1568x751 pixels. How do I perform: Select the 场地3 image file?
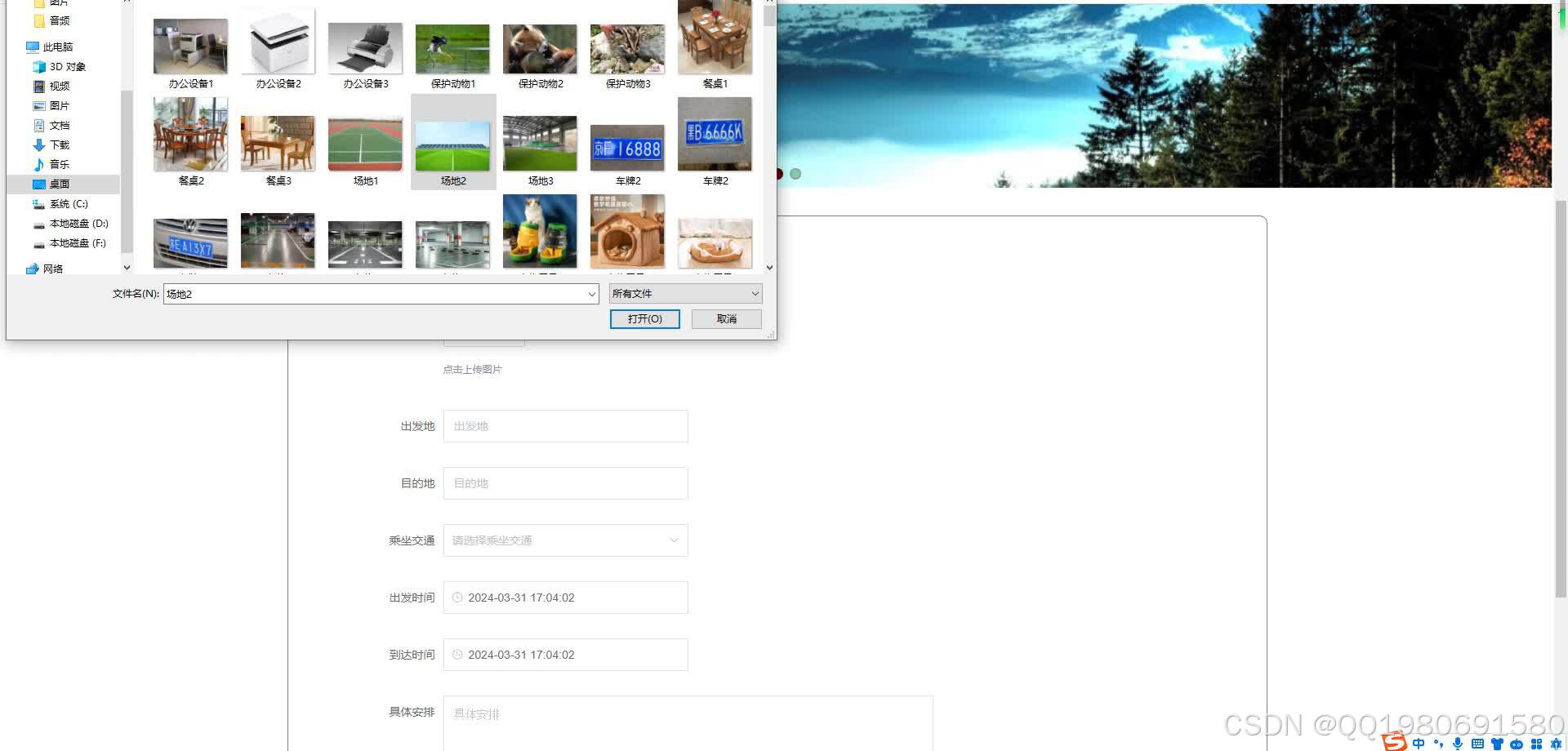540,150
